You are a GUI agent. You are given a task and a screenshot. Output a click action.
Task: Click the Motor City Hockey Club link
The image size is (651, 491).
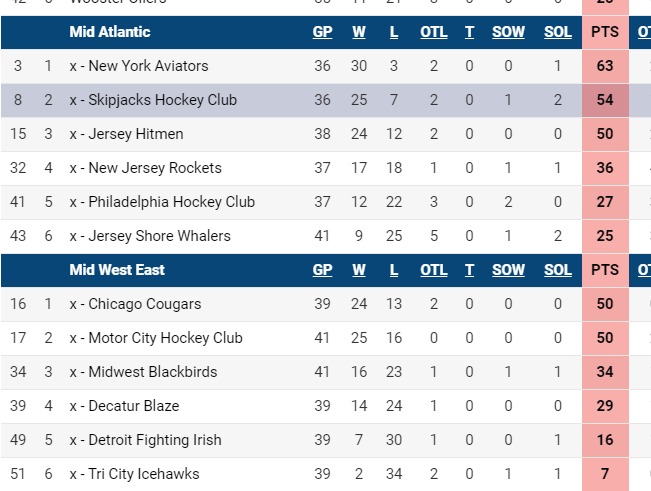click(x=165, y=338)
